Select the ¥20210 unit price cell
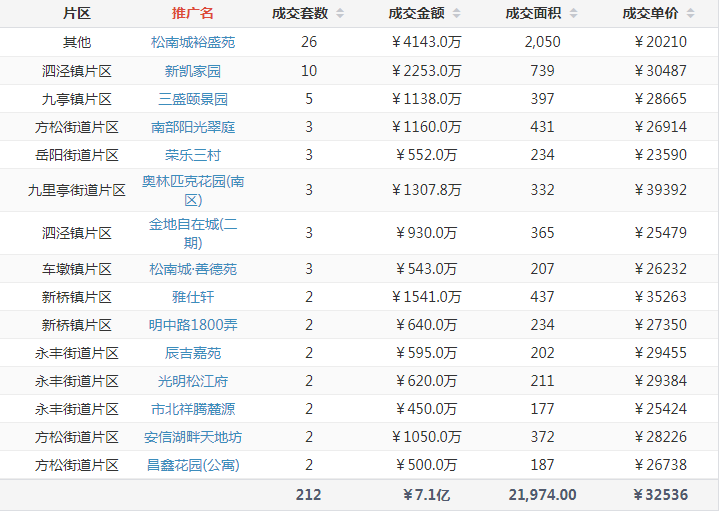The height and width of the screenshot is (513, 719). coord(660,42)
